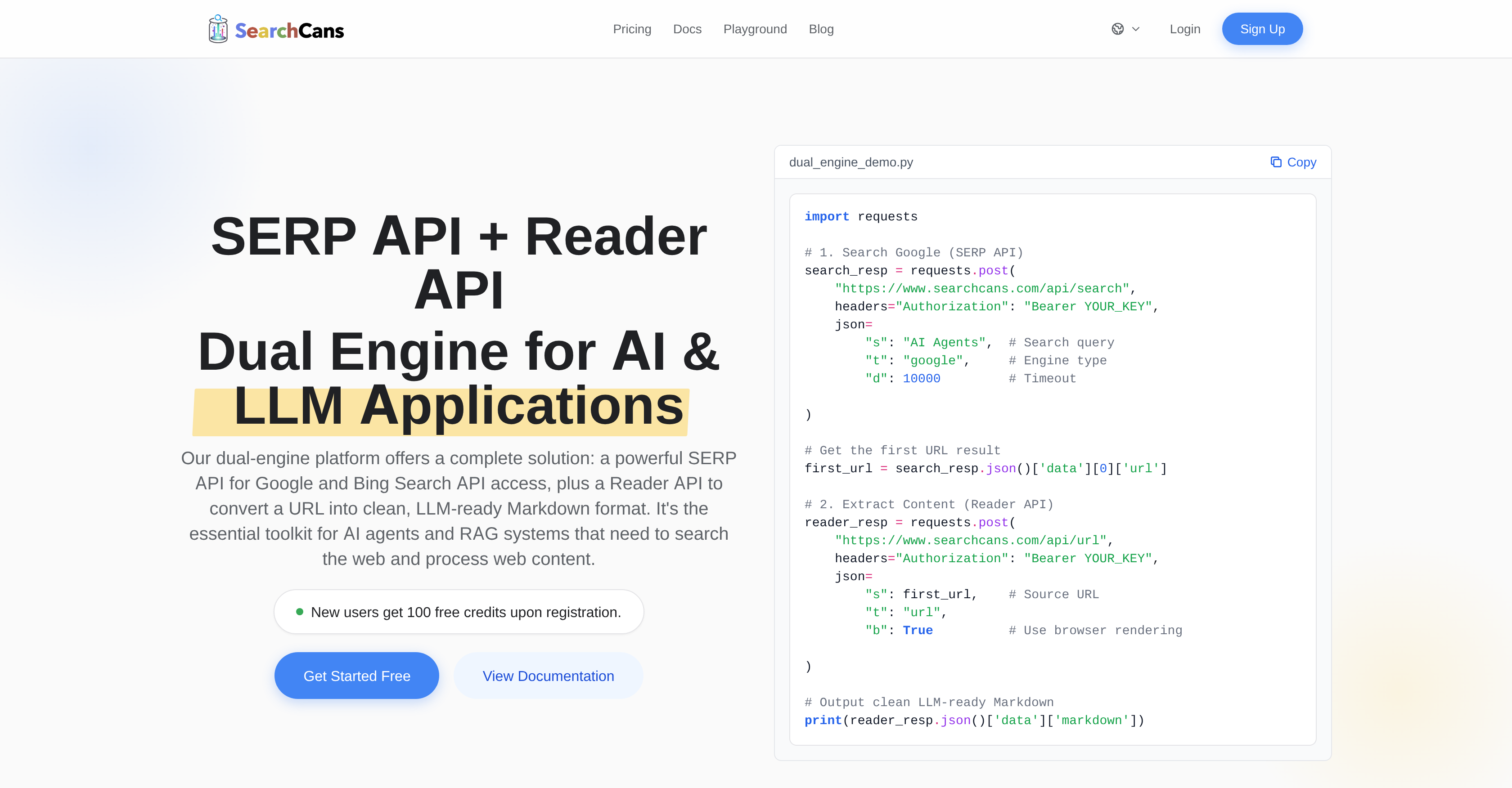This screenshot has height=788, width=1512.
Task: Click the SearchCans logo icon
Action: [x=218, y=28]
